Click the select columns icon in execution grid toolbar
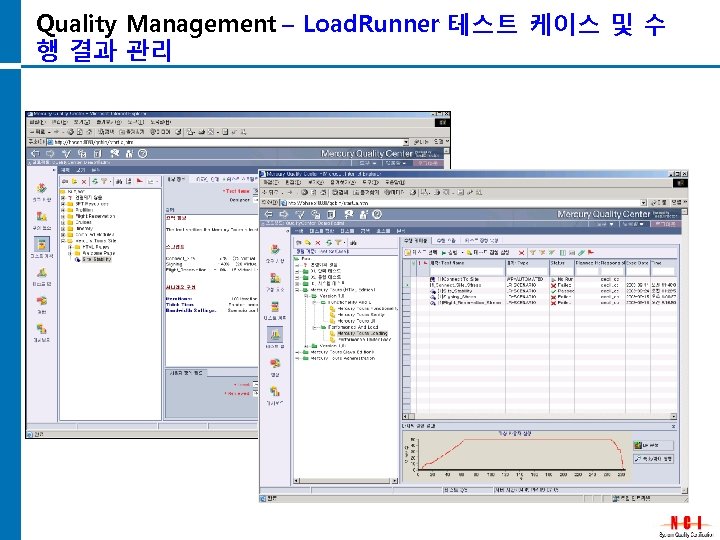Image resolution: width=720 pixels, height=540 pixels. coord(562,253)
